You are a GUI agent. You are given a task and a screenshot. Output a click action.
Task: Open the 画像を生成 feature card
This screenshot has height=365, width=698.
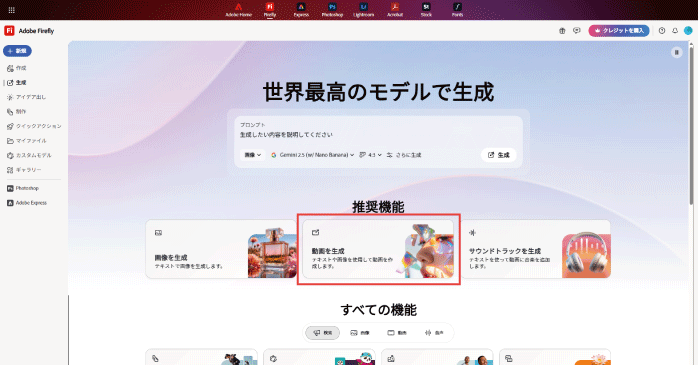click(x=221, y=249)
